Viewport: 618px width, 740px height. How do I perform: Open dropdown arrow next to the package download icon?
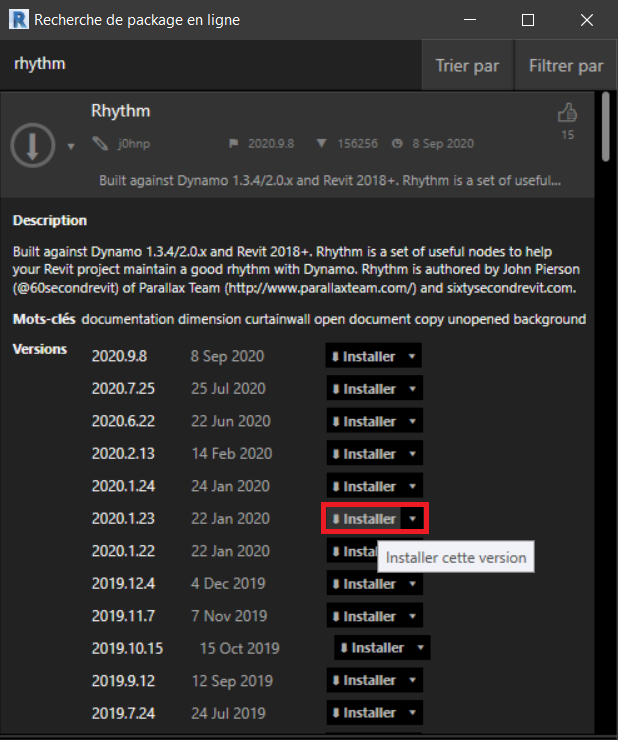pyautogui.click(x=70, y=146)
